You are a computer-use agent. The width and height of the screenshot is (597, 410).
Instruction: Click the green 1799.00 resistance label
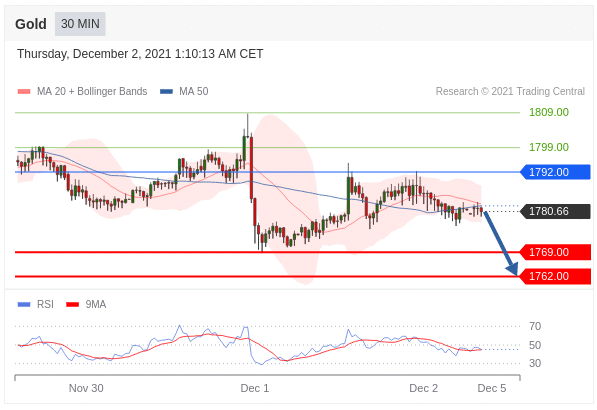[x=549, y=147]
